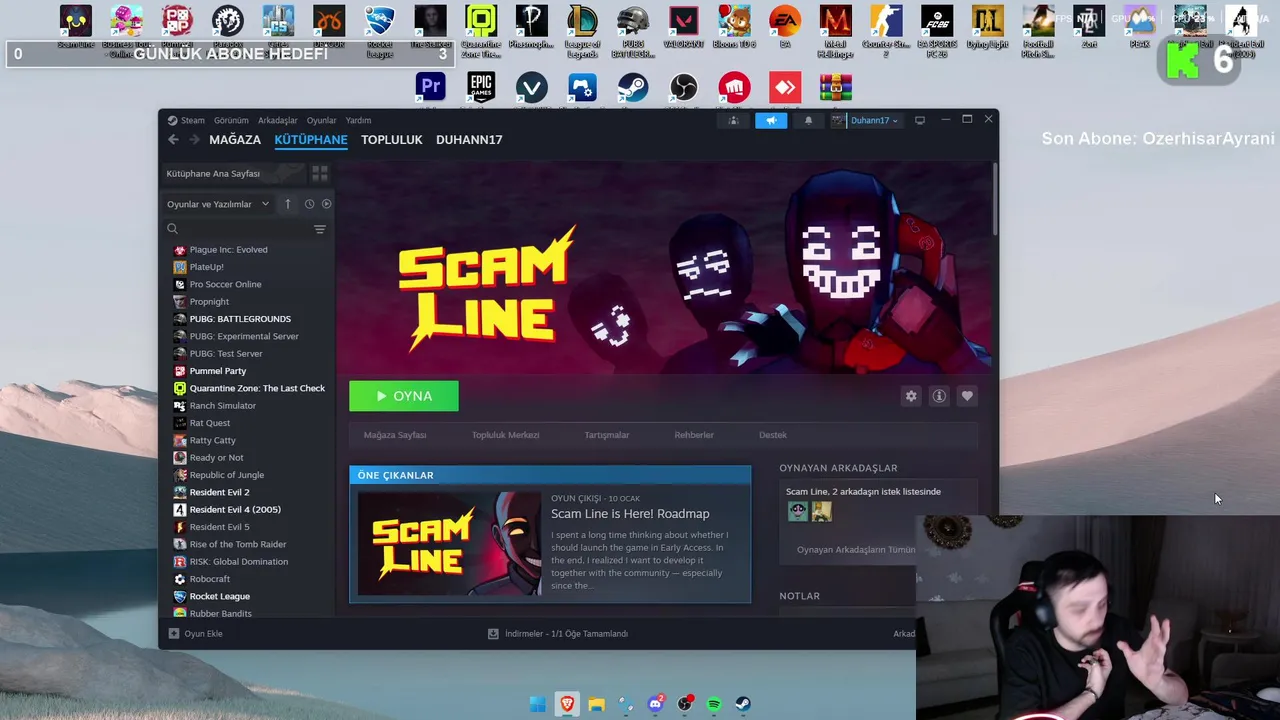Switch to library grid view icon

(320, 173)
